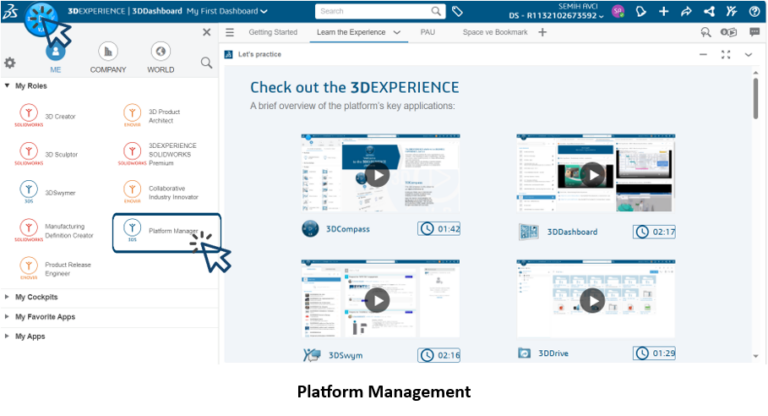Switch to the Getting Started tab
The image size is (768, 416).
tap(272, 33)
